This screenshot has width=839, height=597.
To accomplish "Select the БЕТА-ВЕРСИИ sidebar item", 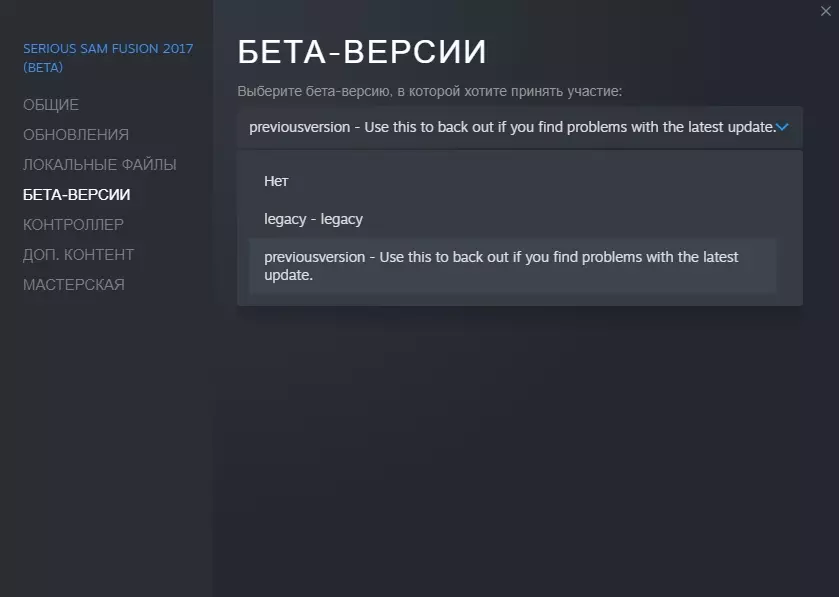I will [x=77, y=195].
